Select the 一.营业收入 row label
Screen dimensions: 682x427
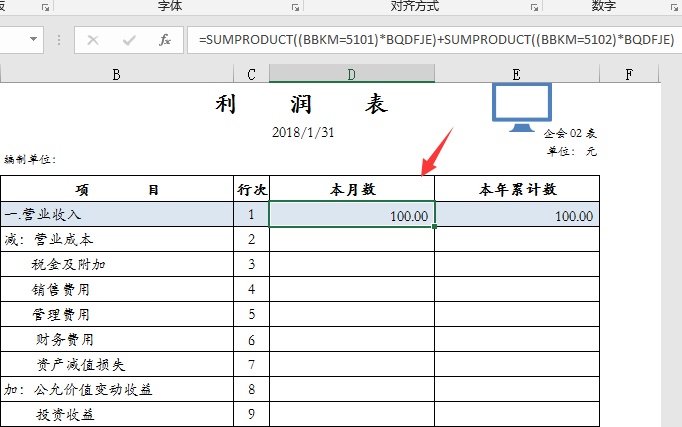[x=117, y=214]
